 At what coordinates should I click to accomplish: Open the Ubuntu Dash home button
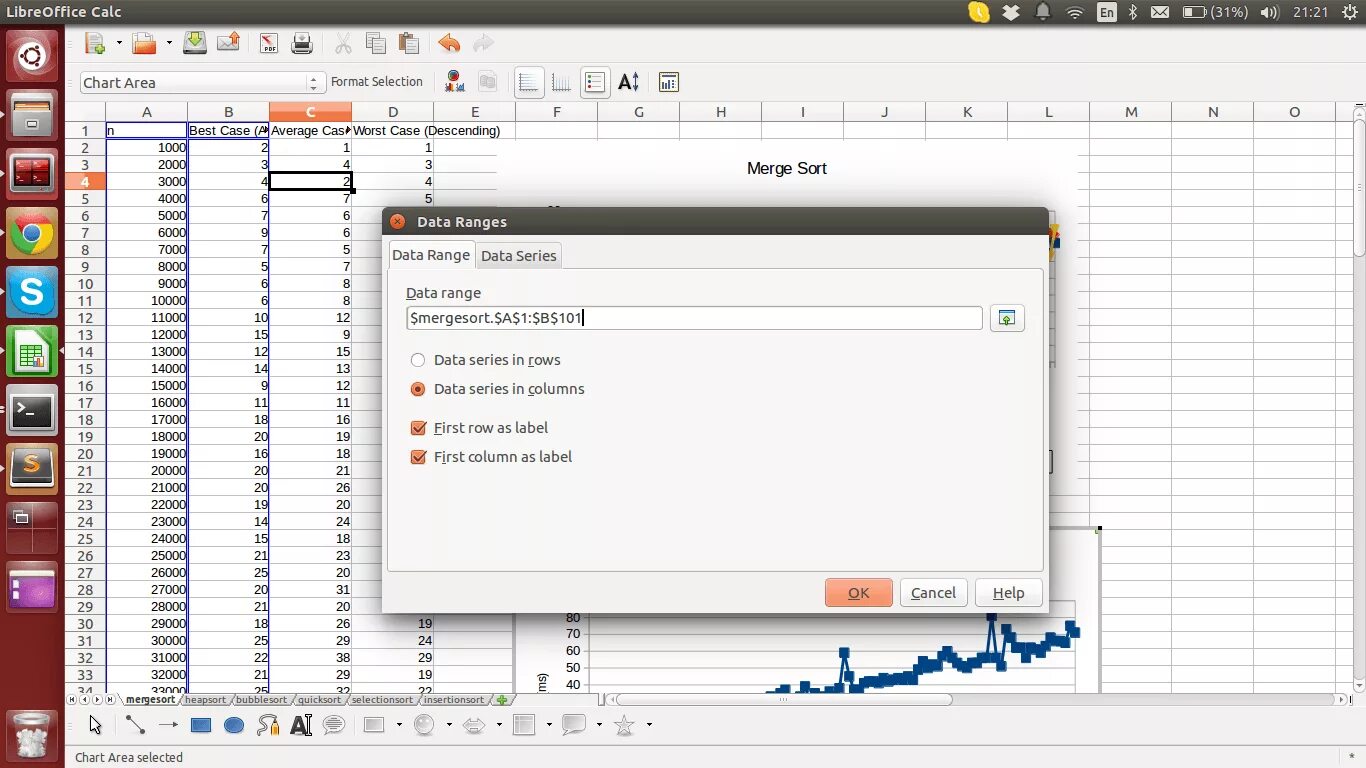(x=32, y=55)
